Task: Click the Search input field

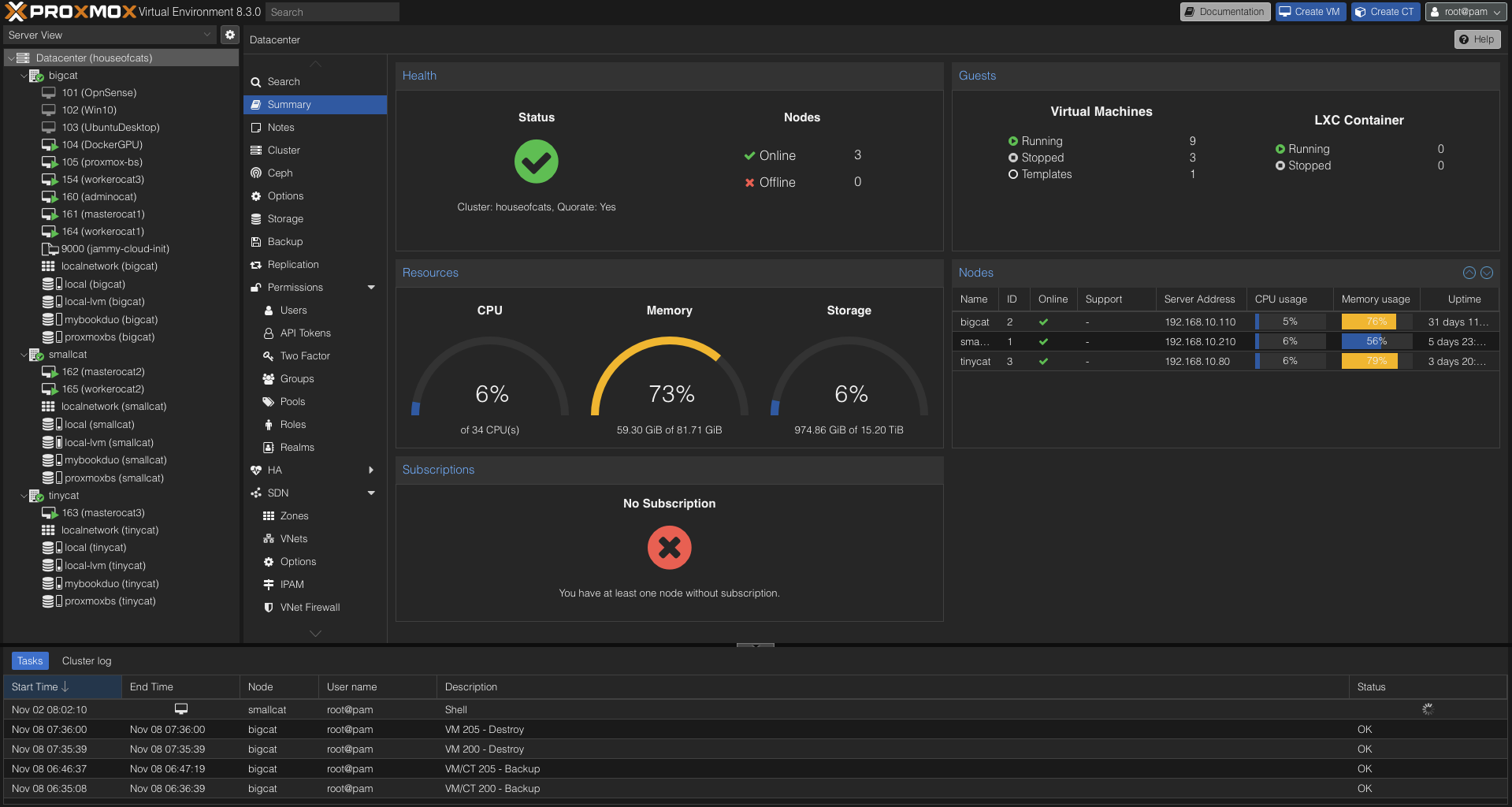Action: [332, 12]
